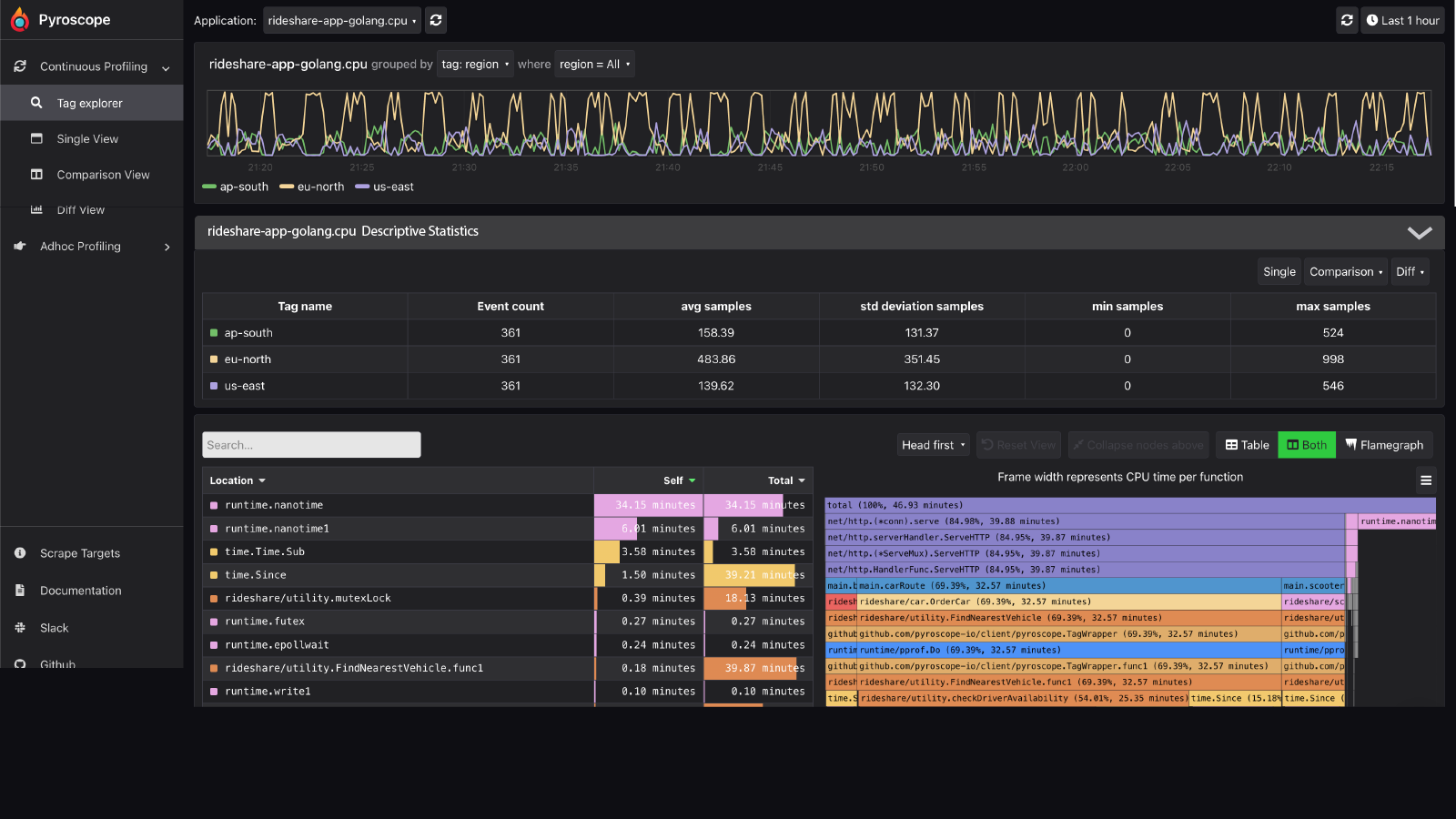Switch visualization to Table only
Image resolution: width=1456 pixels, height=819 pixels.
(1246, 444)
